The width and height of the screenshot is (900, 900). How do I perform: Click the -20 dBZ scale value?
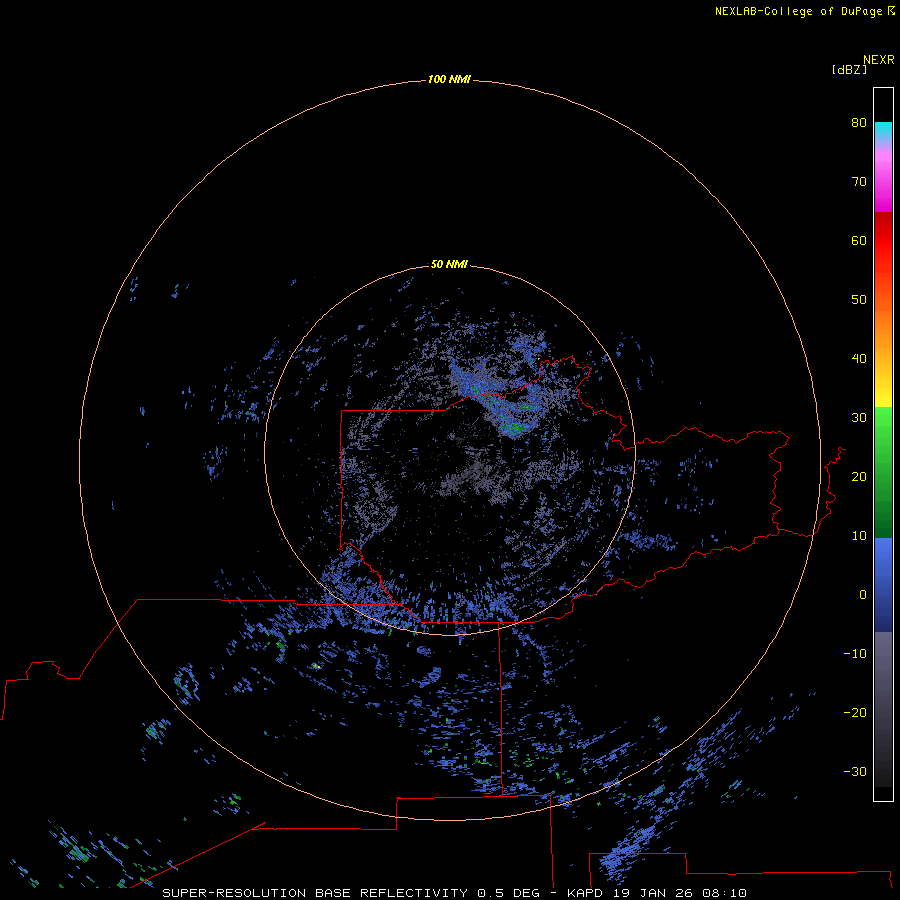click(x=855, y=712)
